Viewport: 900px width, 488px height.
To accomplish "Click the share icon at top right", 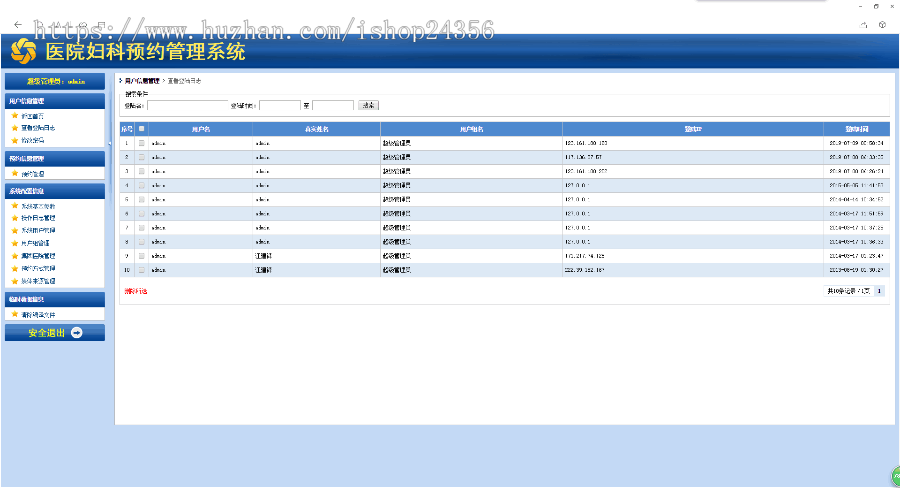I will click(863, 25).
